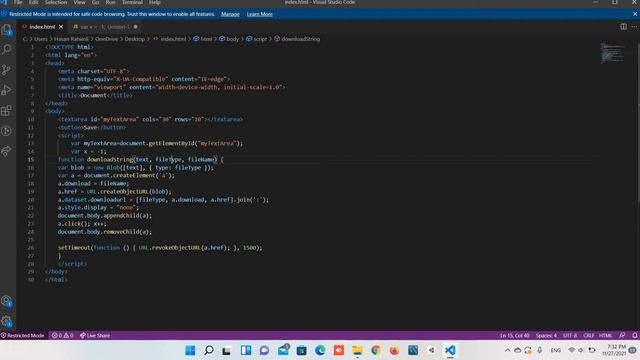Expand the html breadcrumb symbol
The height and width of the screenshot is (360, 640).
point(203,39)
